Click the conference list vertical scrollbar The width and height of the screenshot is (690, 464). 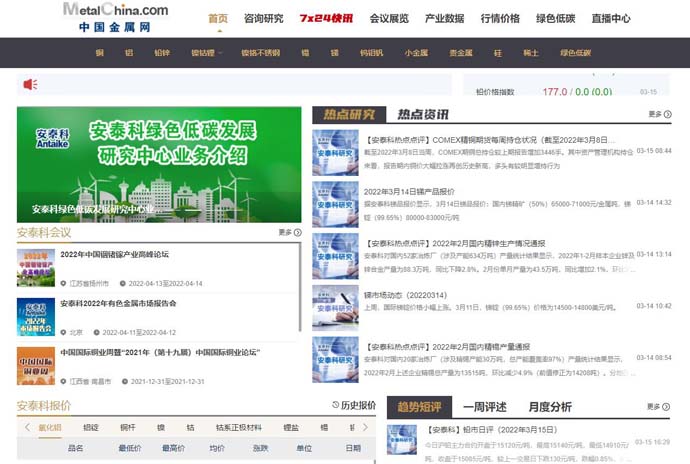(300, 287)
